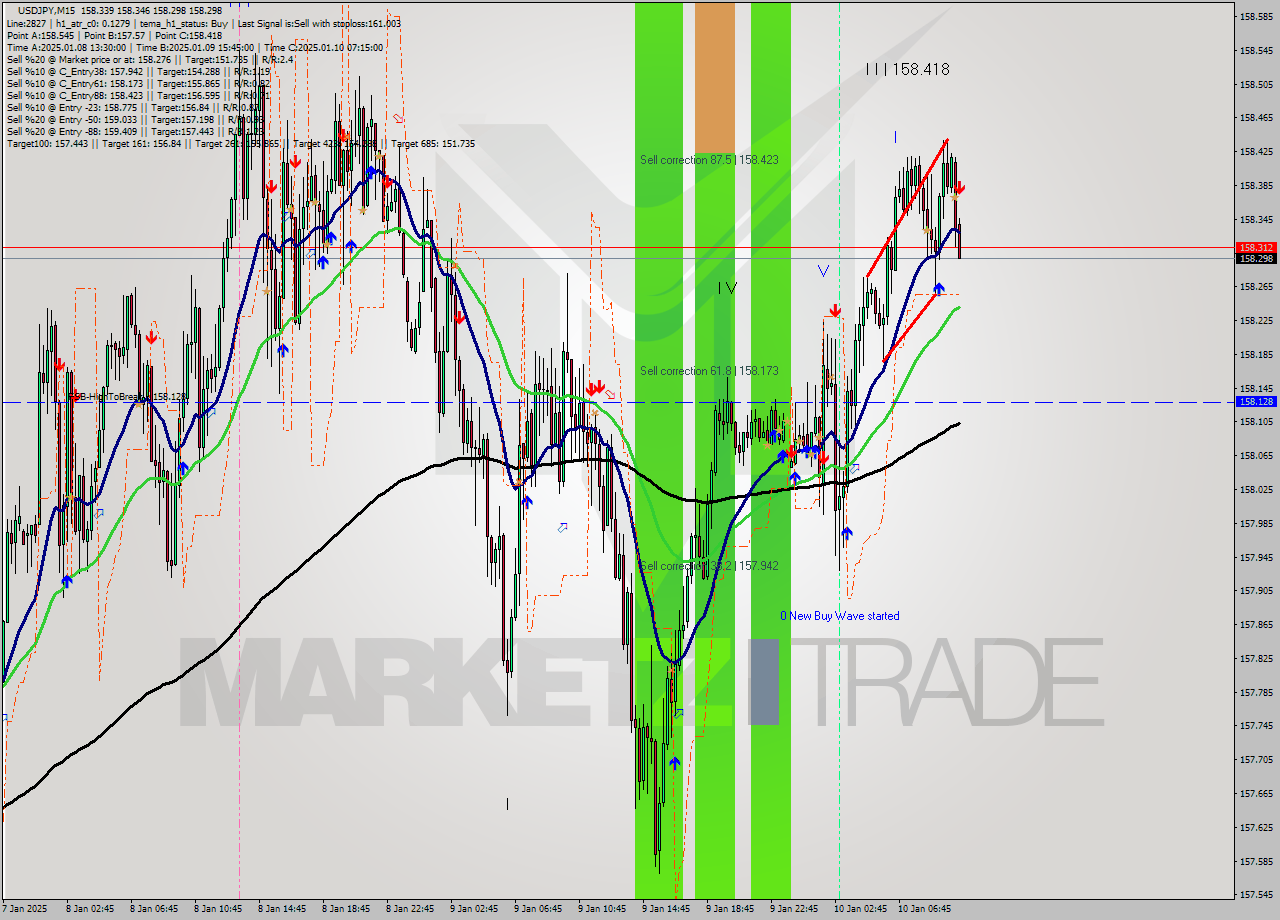Click the 'Sell %20 @ Entry -88: 159.409' line
The image size is (1280, 920).
point(135,131)
